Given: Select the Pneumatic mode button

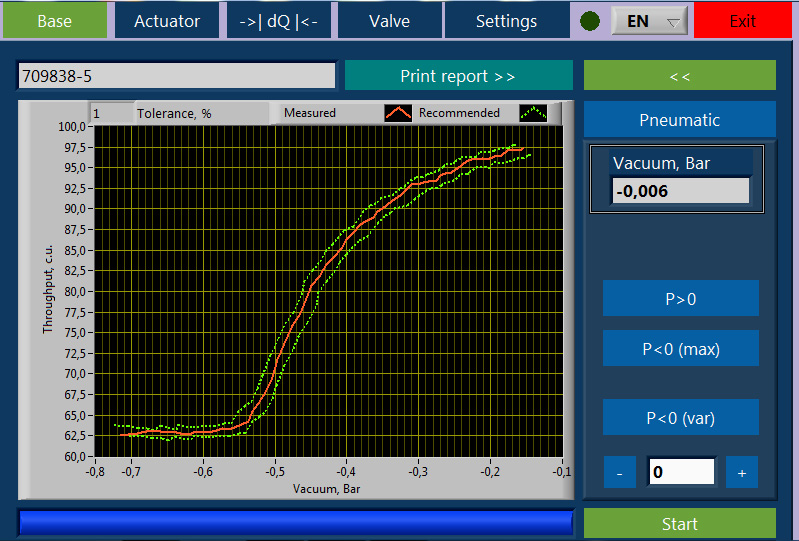Looking at the screenshot, I should [x=679, y=120].
